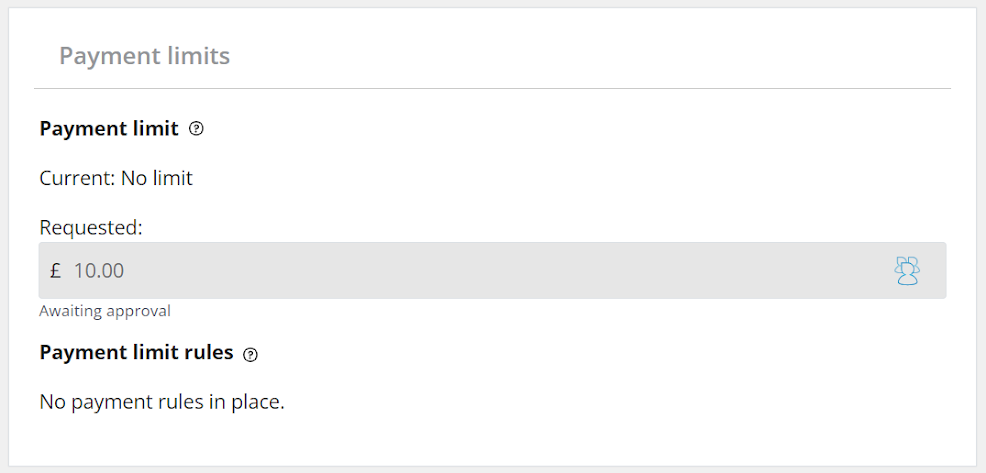Click the Requested: field label
986x473 pixels.
(91, 228)
